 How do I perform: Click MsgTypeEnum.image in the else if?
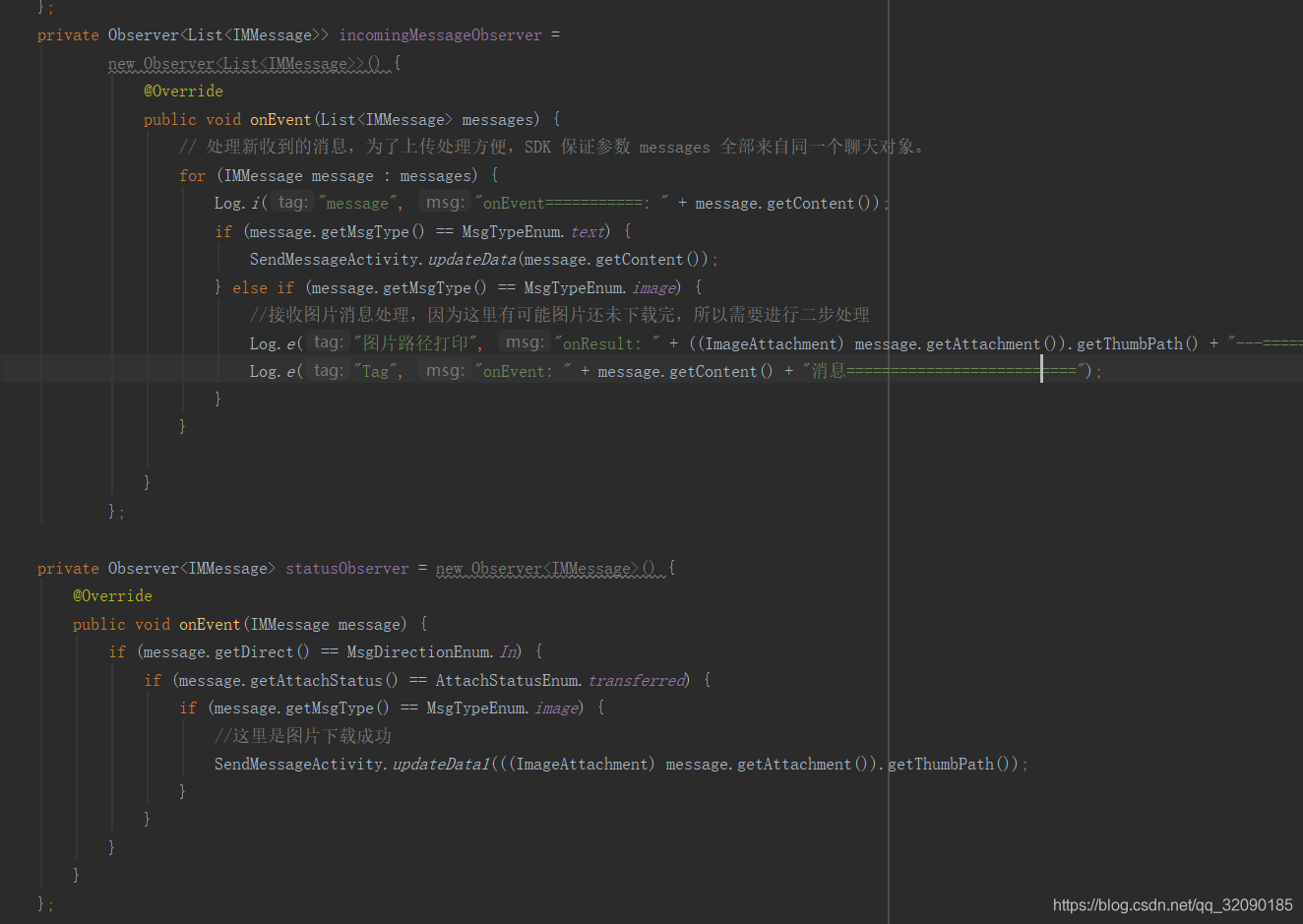[600, 288]
